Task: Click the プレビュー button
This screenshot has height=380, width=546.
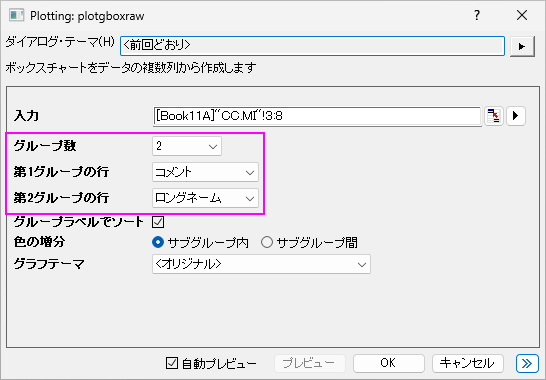Action: click(310, 364)
